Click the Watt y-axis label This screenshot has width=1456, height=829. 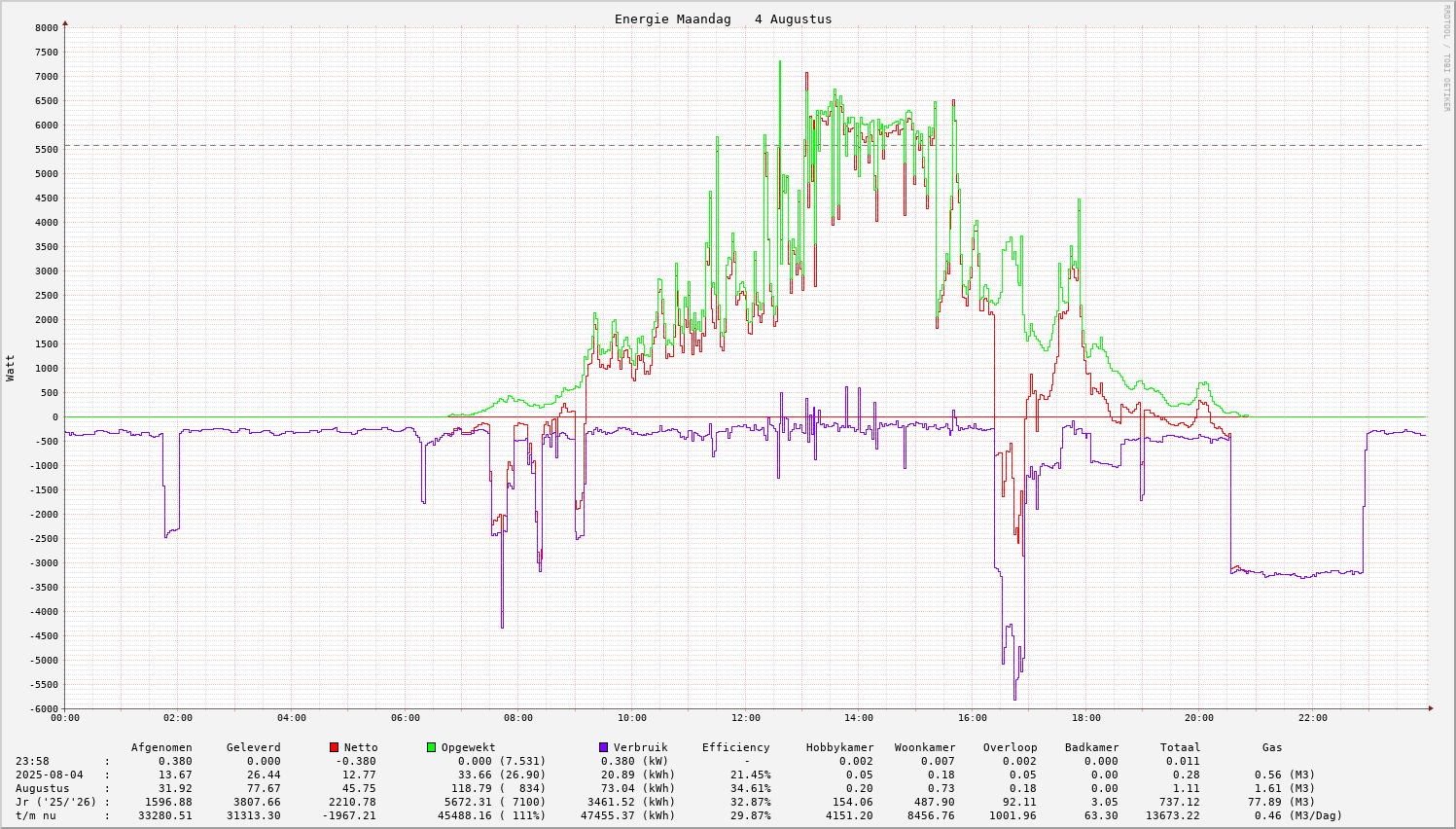point(11,367)
